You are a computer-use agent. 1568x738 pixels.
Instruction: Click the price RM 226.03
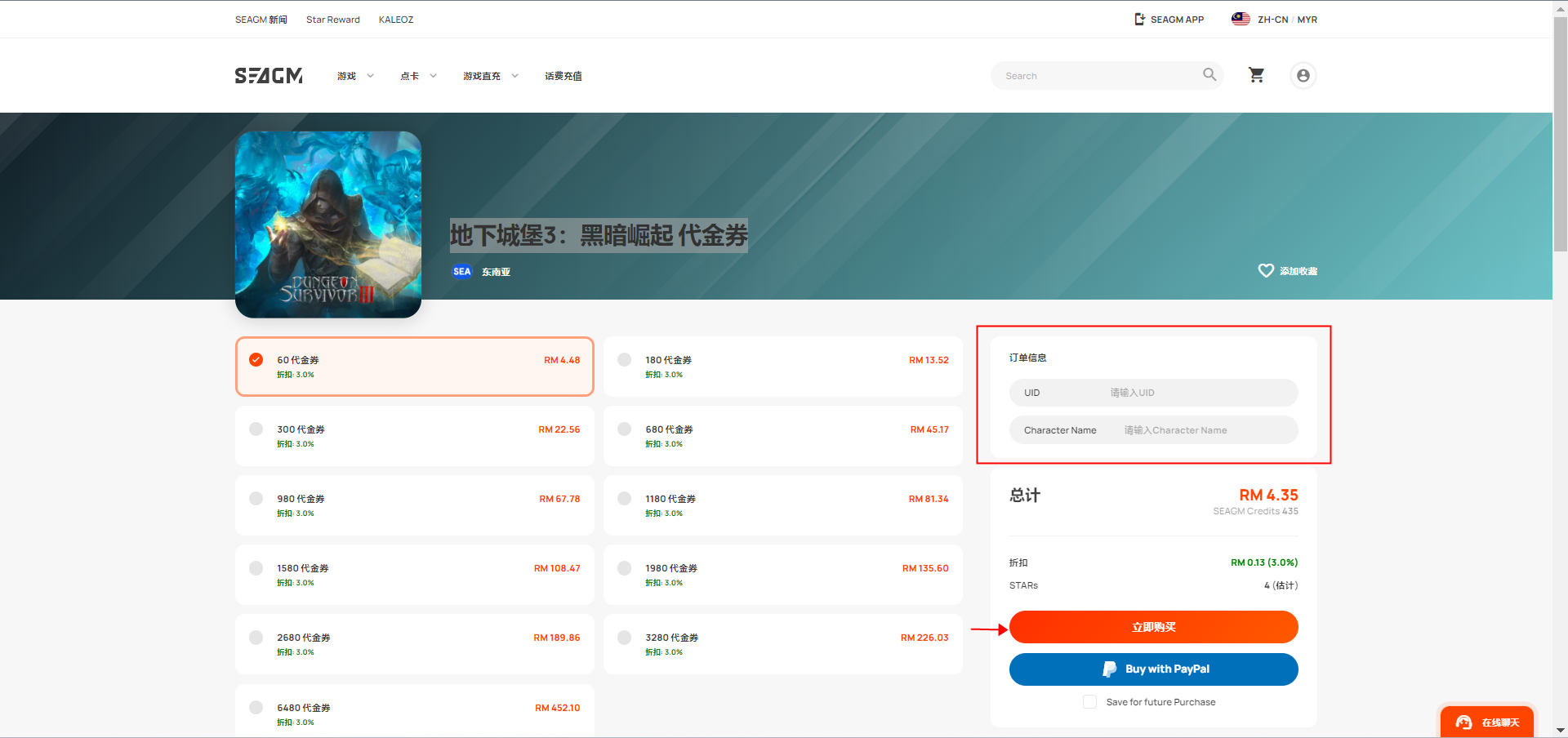pos(924,638)
